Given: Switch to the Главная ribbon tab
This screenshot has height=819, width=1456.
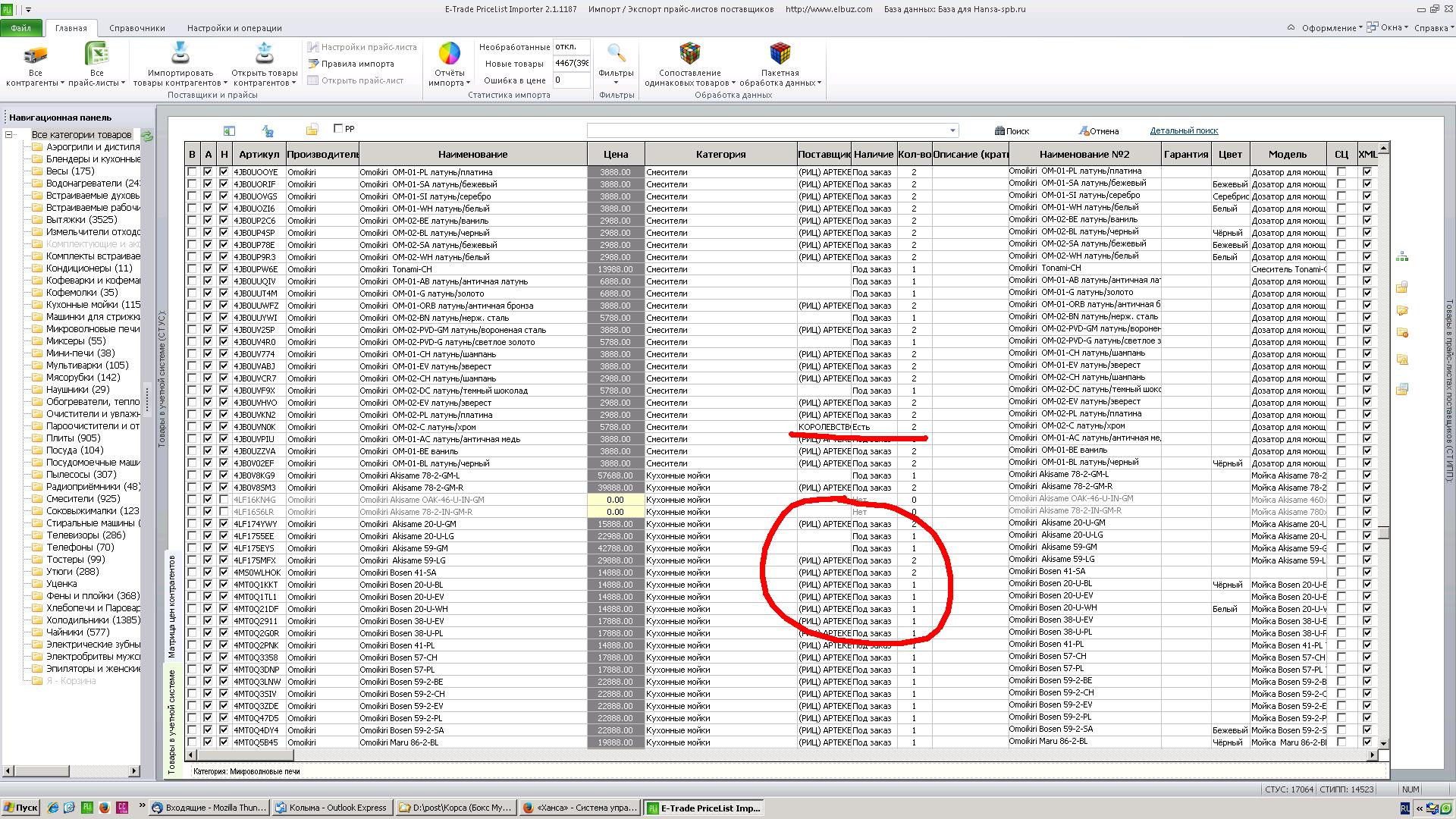Looking at the screenshot, I should pos(71,28).
